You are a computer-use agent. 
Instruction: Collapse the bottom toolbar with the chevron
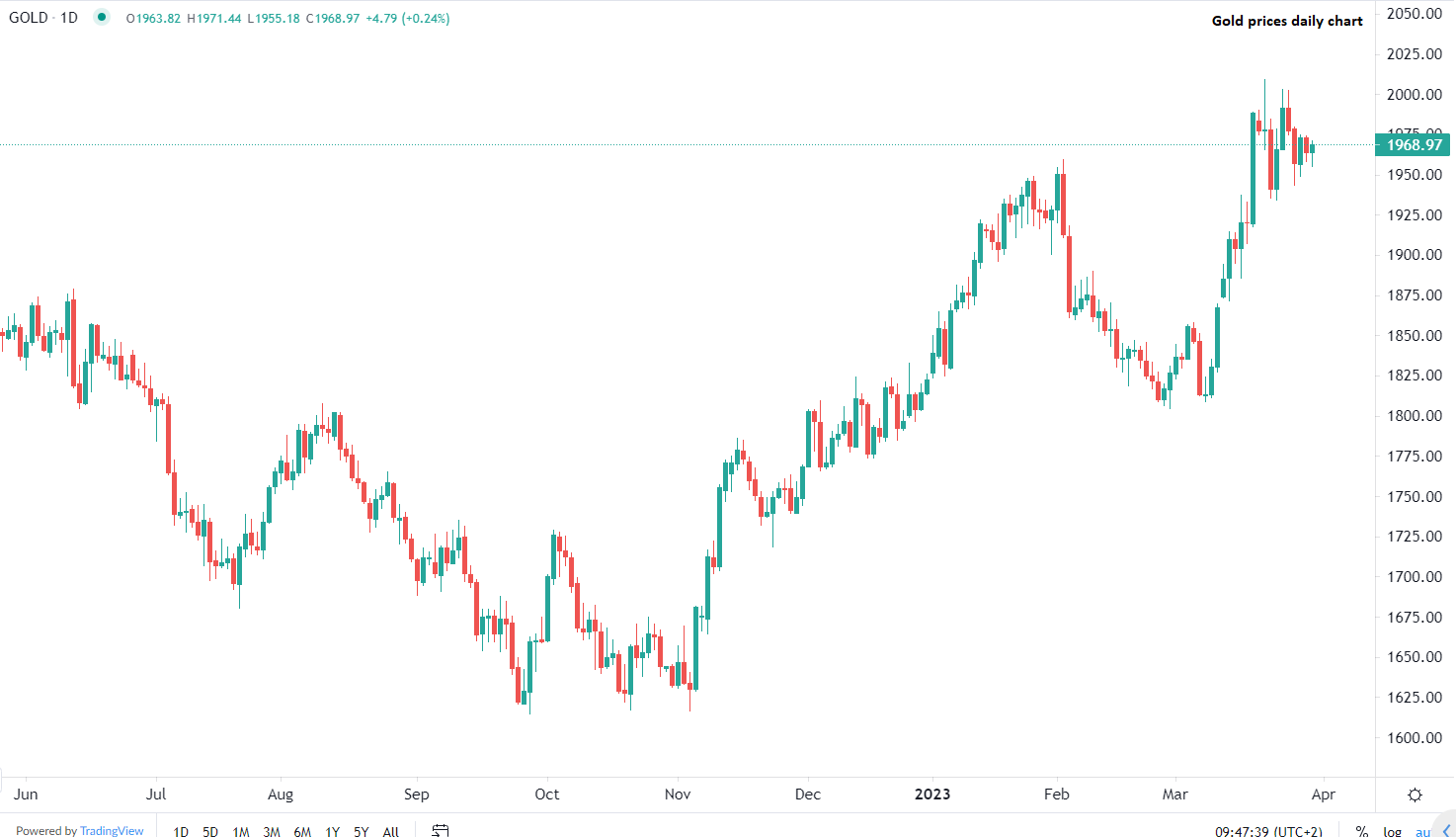tap(1446, 831)
